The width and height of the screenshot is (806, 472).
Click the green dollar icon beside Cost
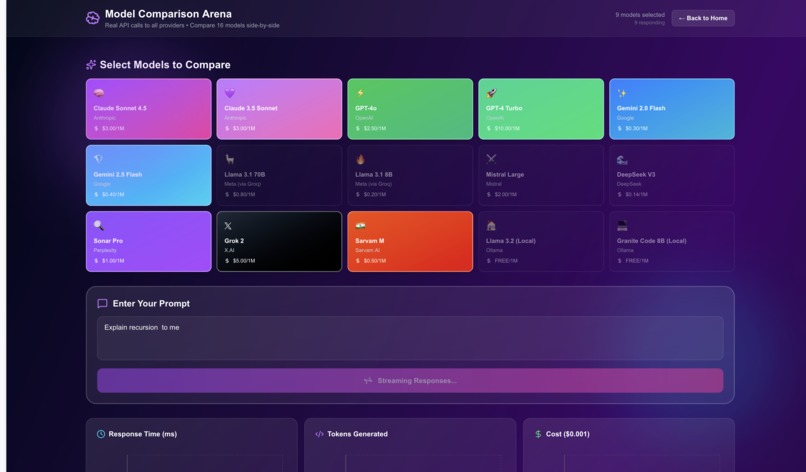[x=538, y=434]
